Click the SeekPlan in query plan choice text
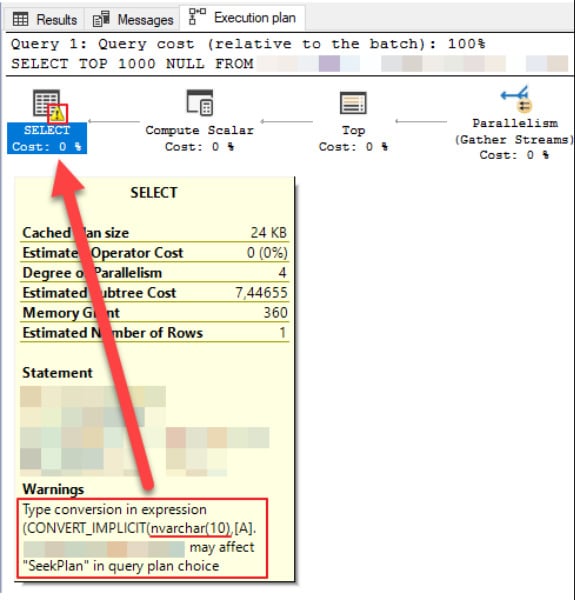This screenshot has width=575, height=600. coord(121,566)
